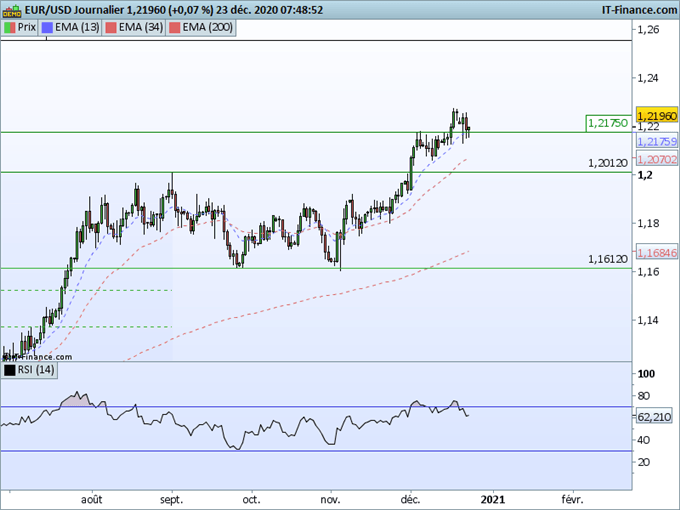680x510 pixels.
Task: Click the 80 RSI axis value
Action: 644,396
